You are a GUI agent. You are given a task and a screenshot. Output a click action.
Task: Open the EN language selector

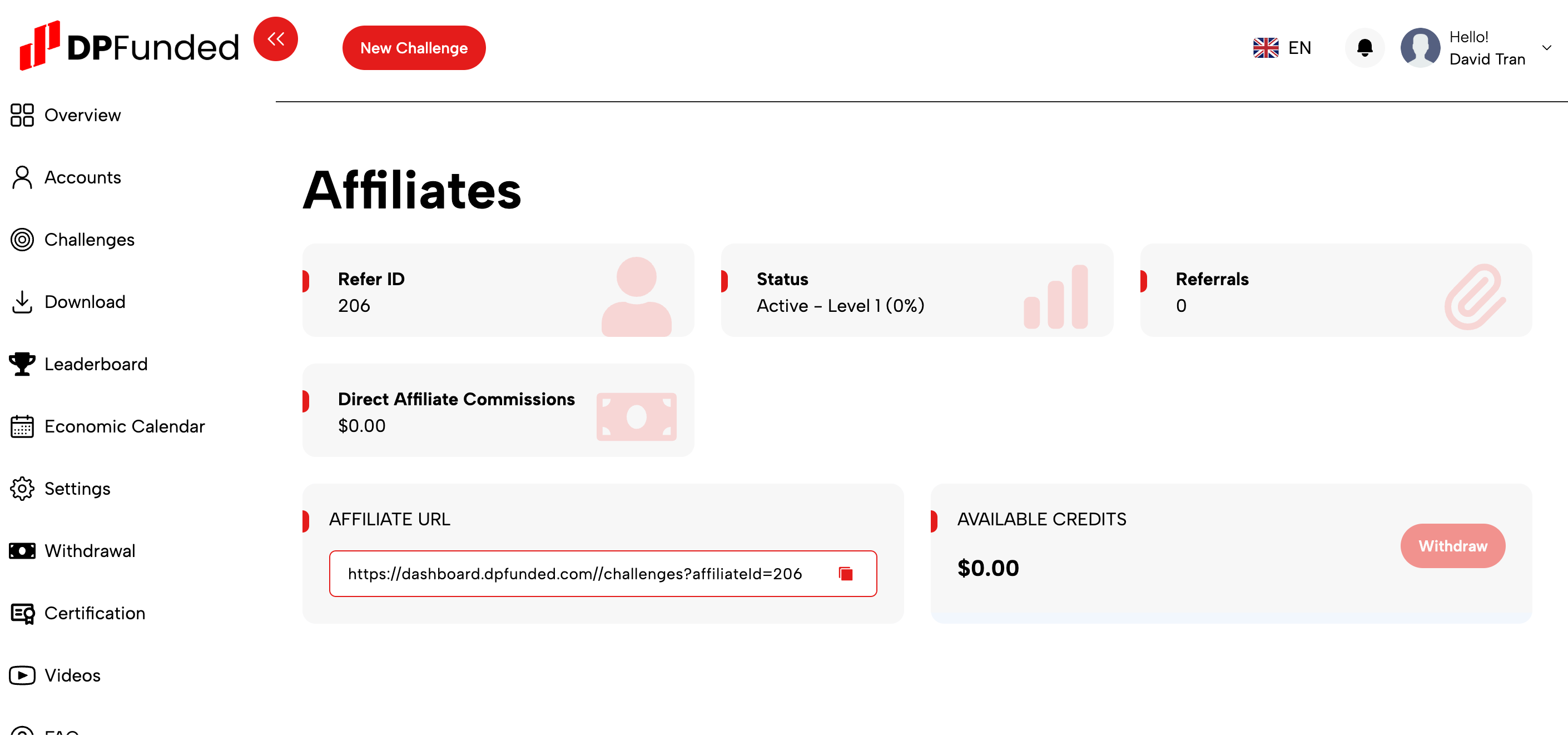tap(1282, 47)
